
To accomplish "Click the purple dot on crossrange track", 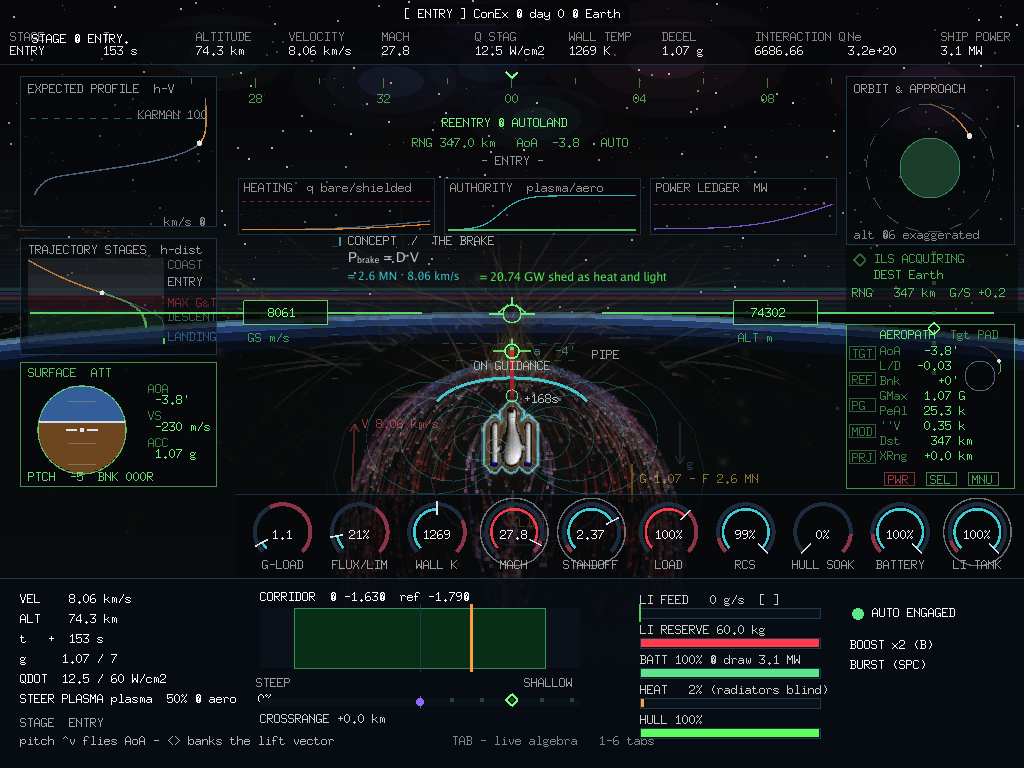I will [420, 701].
